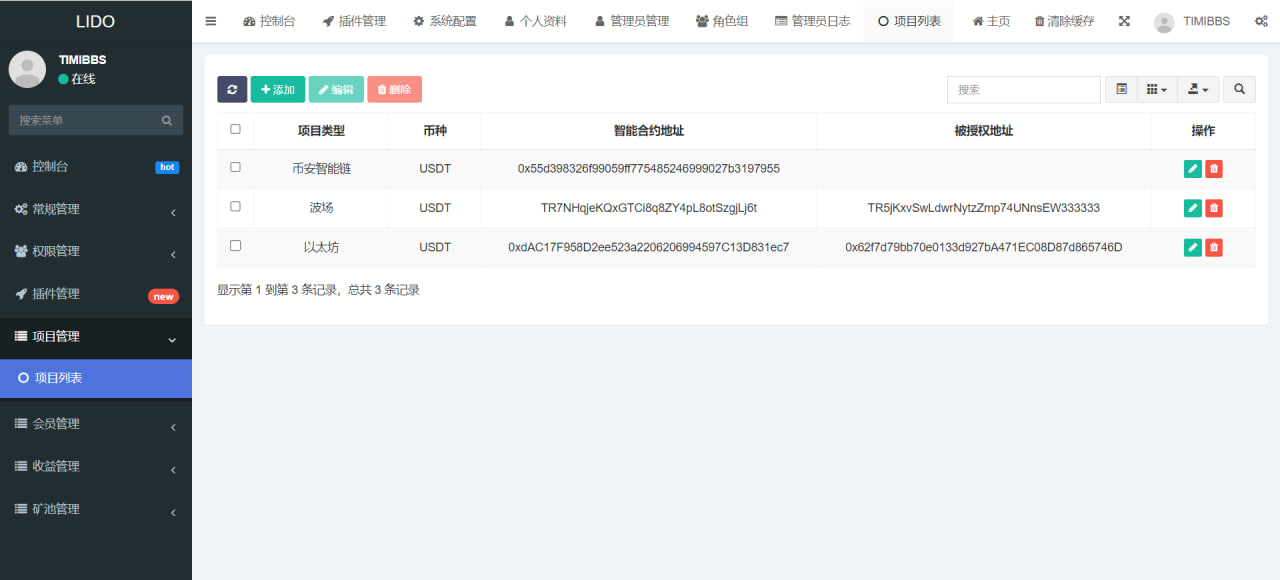1280x580 pixels.
Task: Collapse 项目管理 sidebar menu
Action: (x=96, y=337)
